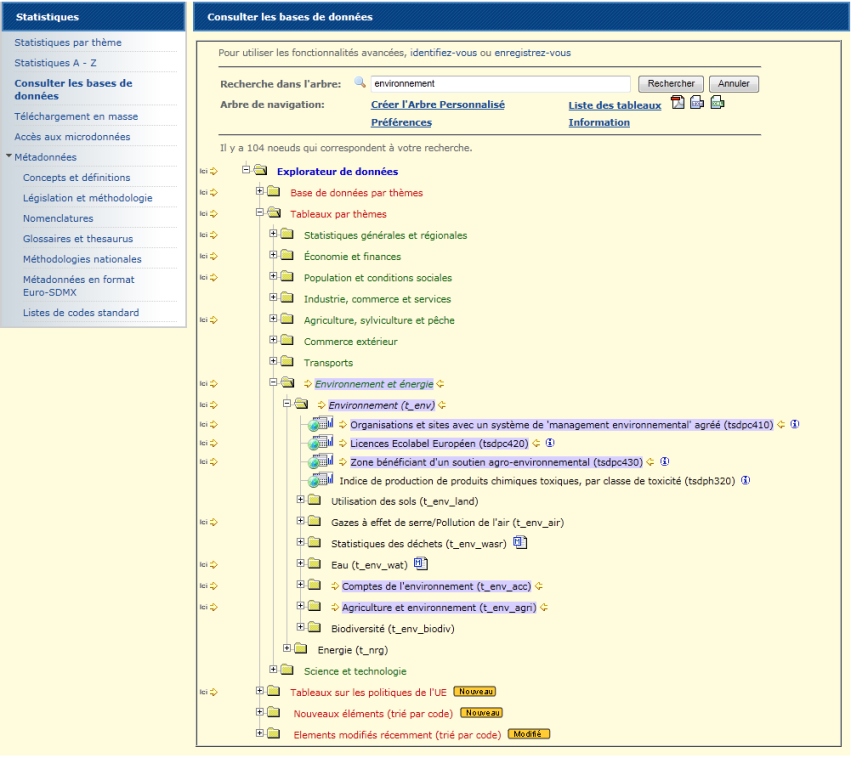Click the magnifier icon beside the search field
This screenshot has width=851, height=758.
[360, 82]
